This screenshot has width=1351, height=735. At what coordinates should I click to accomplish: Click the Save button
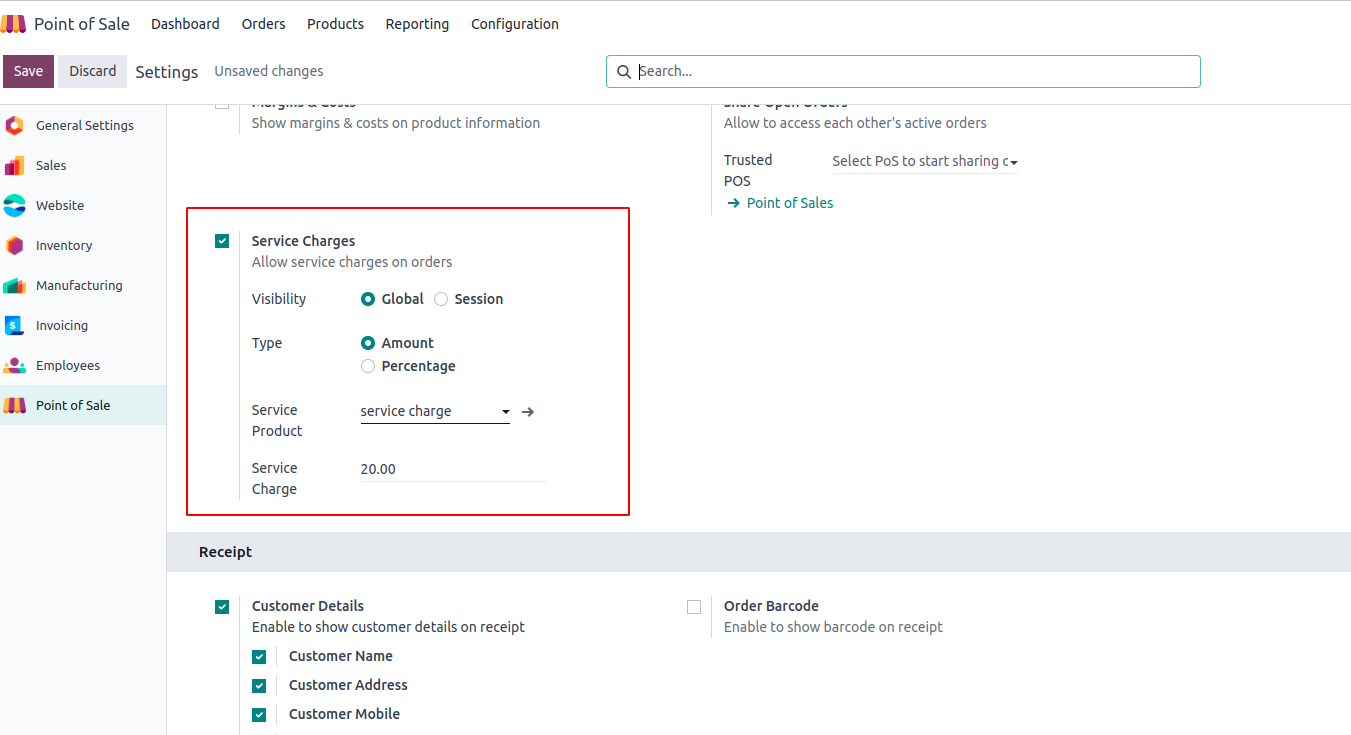28,71
